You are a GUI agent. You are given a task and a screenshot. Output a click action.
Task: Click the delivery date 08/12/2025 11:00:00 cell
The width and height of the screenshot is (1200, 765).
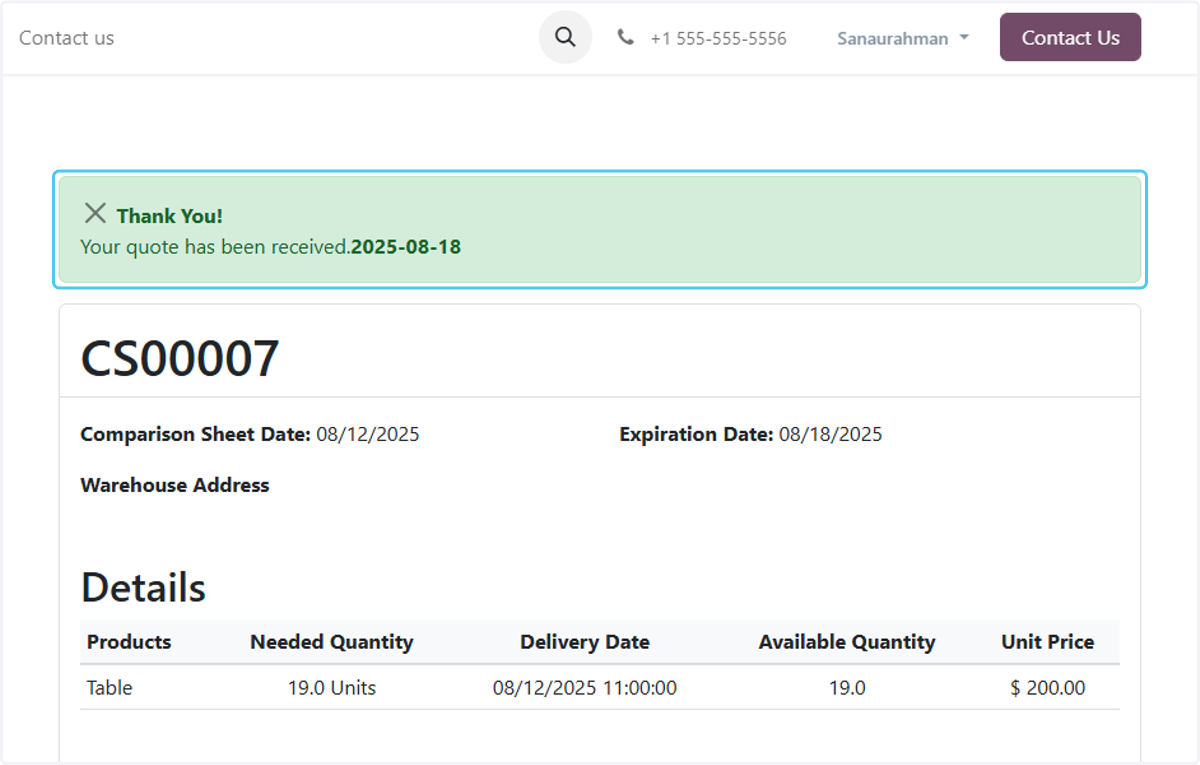(585, 688)
